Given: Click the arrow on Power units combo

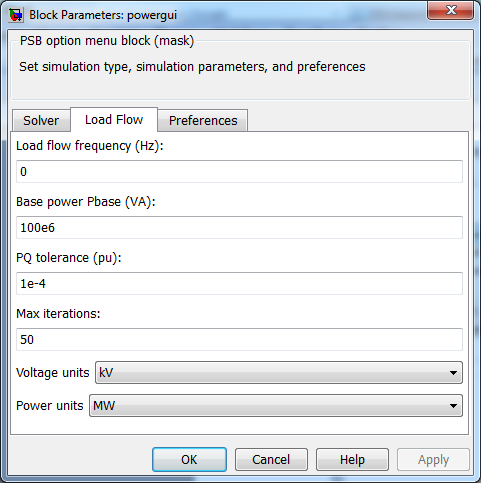Looking at the screenshot, I should click(453, 406).
